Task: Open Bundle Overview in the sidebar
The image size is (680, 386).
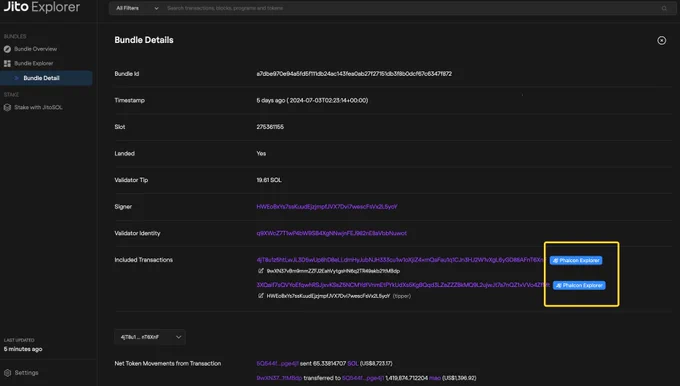Action: (x=36, y=49)
